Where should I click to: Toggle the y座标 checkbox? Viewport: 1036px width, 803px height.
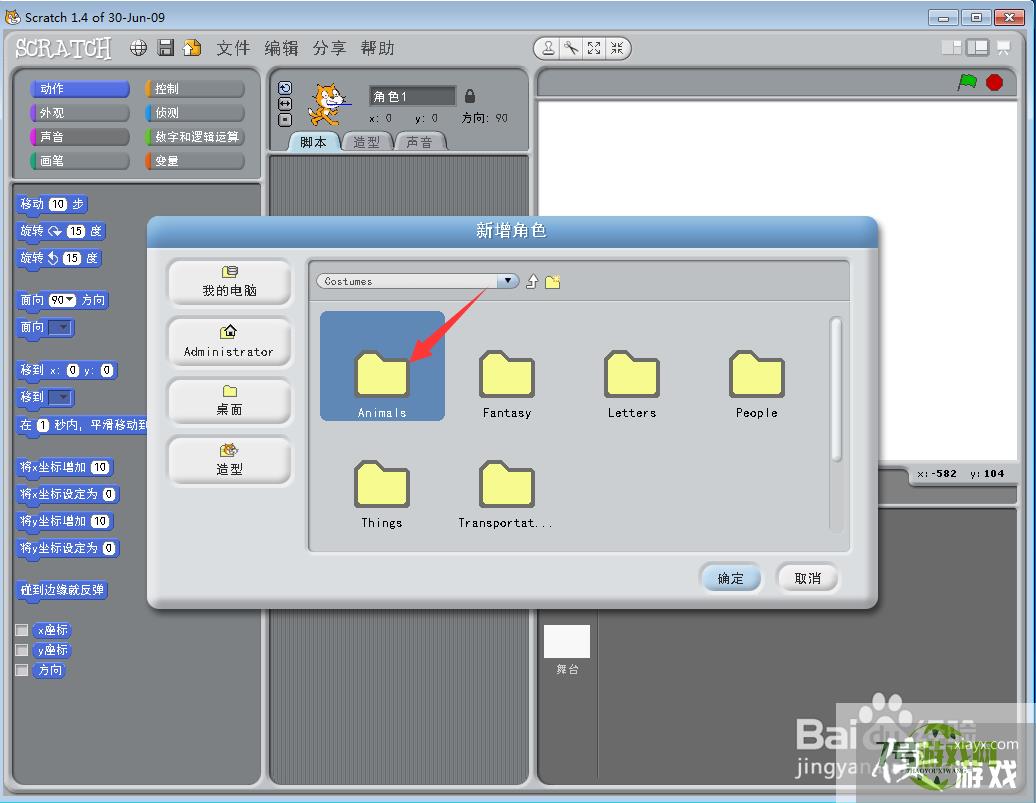[22, 650]
